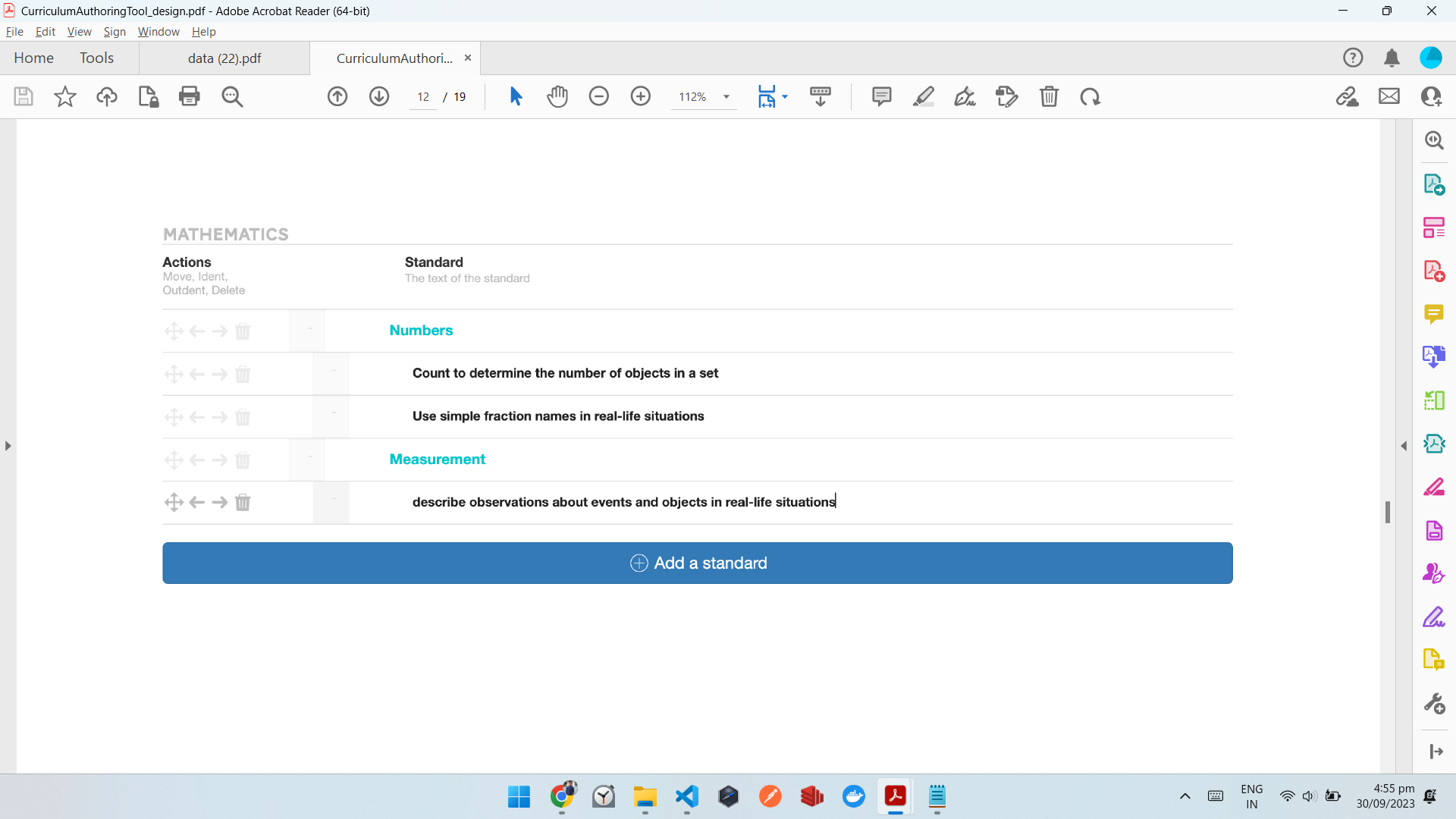Viewport: 1456px width, 819px height.
Task: Switch to data (22).pdf tab
Action: 224,58
